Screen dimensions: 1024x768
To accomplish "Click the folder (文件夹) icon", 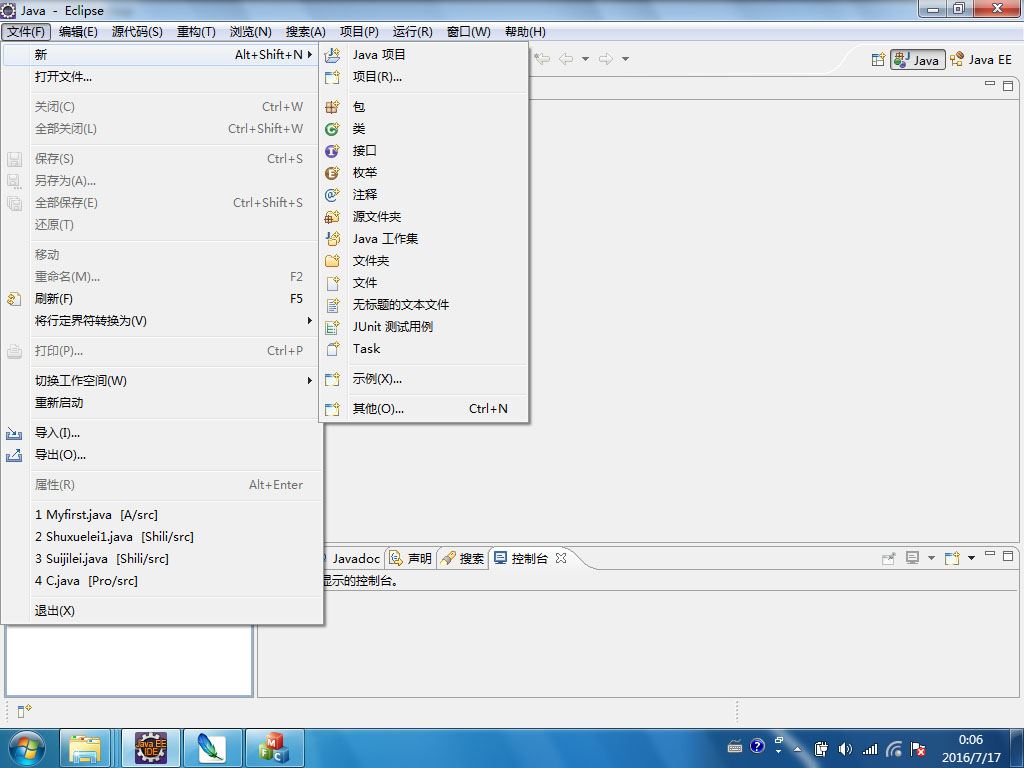I will tap(332, 261).
